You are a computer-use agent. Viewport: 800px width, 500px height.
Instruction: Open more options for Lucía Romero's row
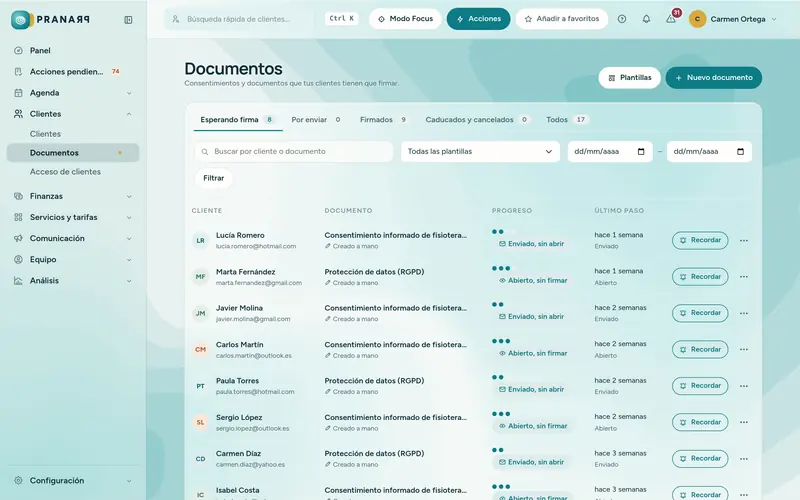click(x=744, y=240)
